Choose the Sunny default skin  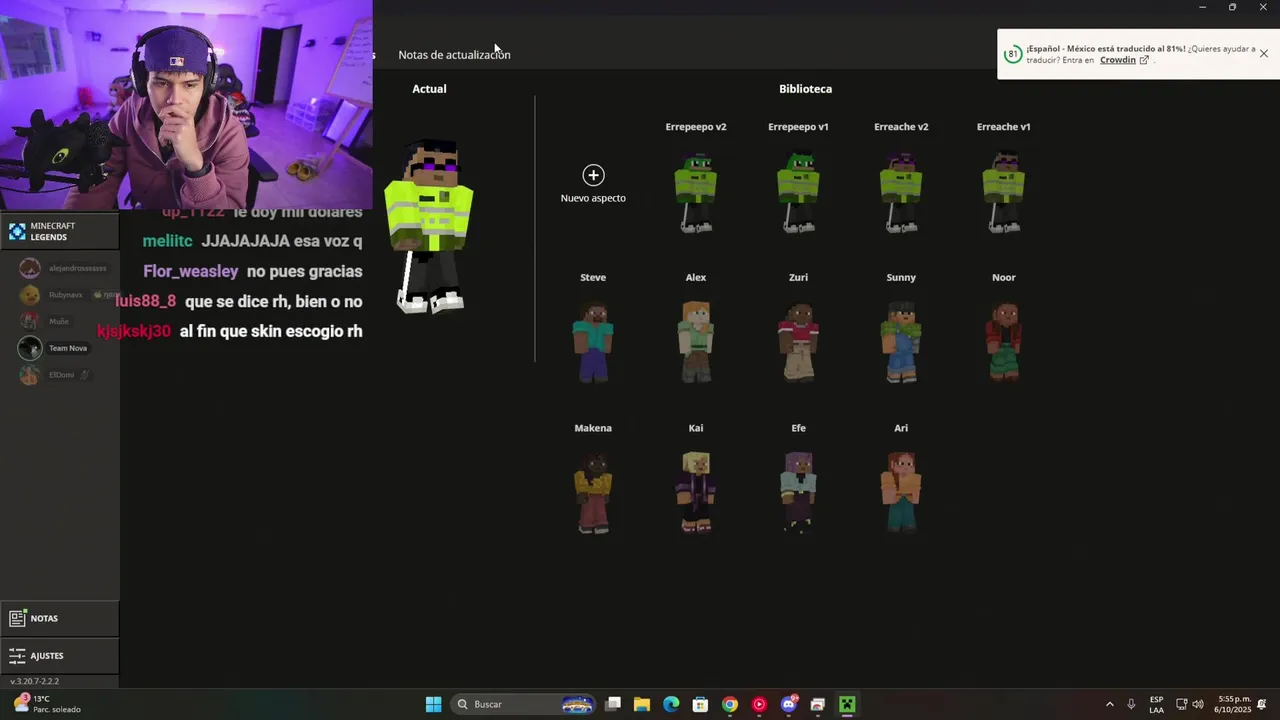901,342
